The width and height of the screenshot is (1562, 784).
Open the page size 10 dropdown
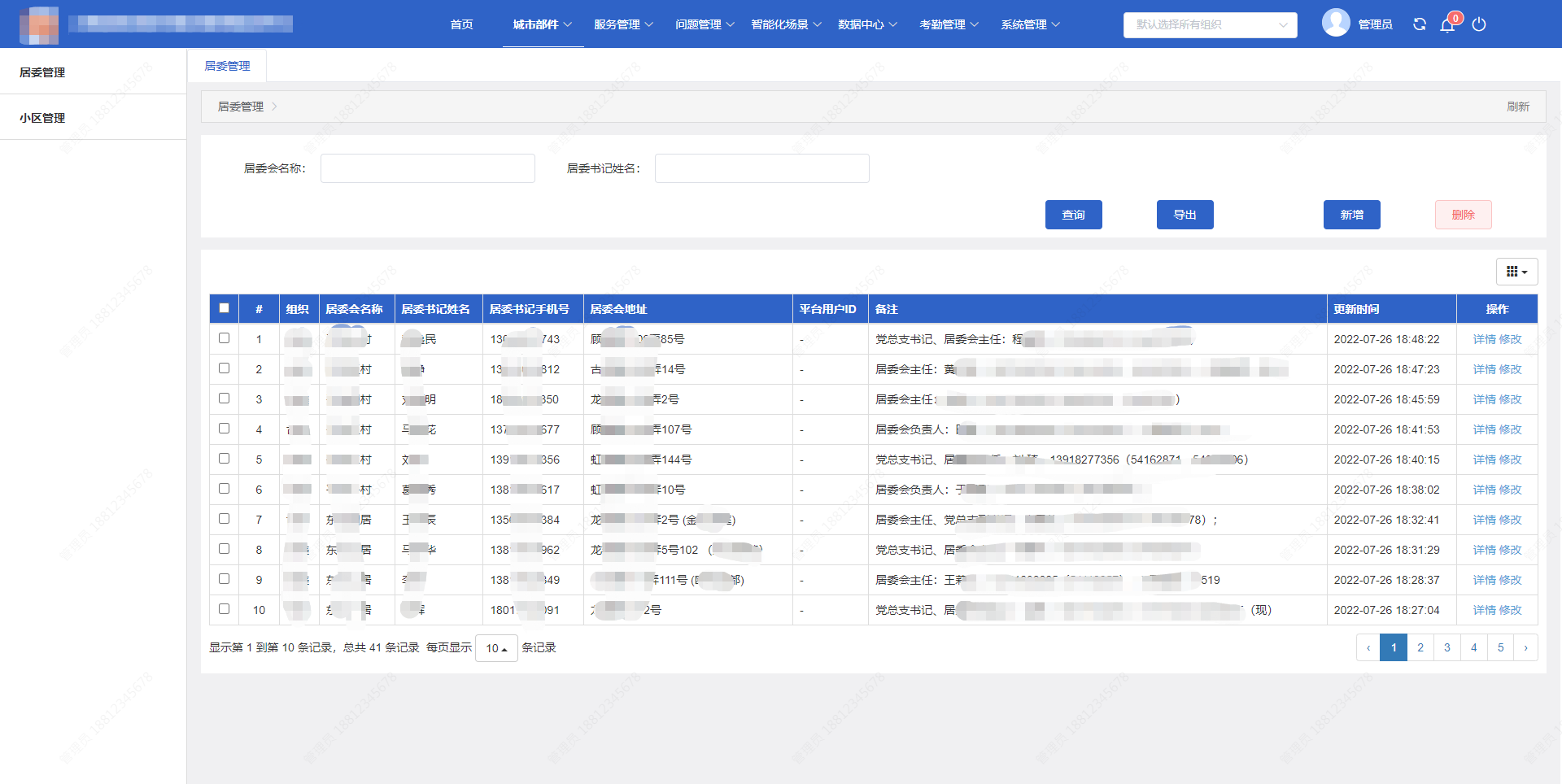496,648
